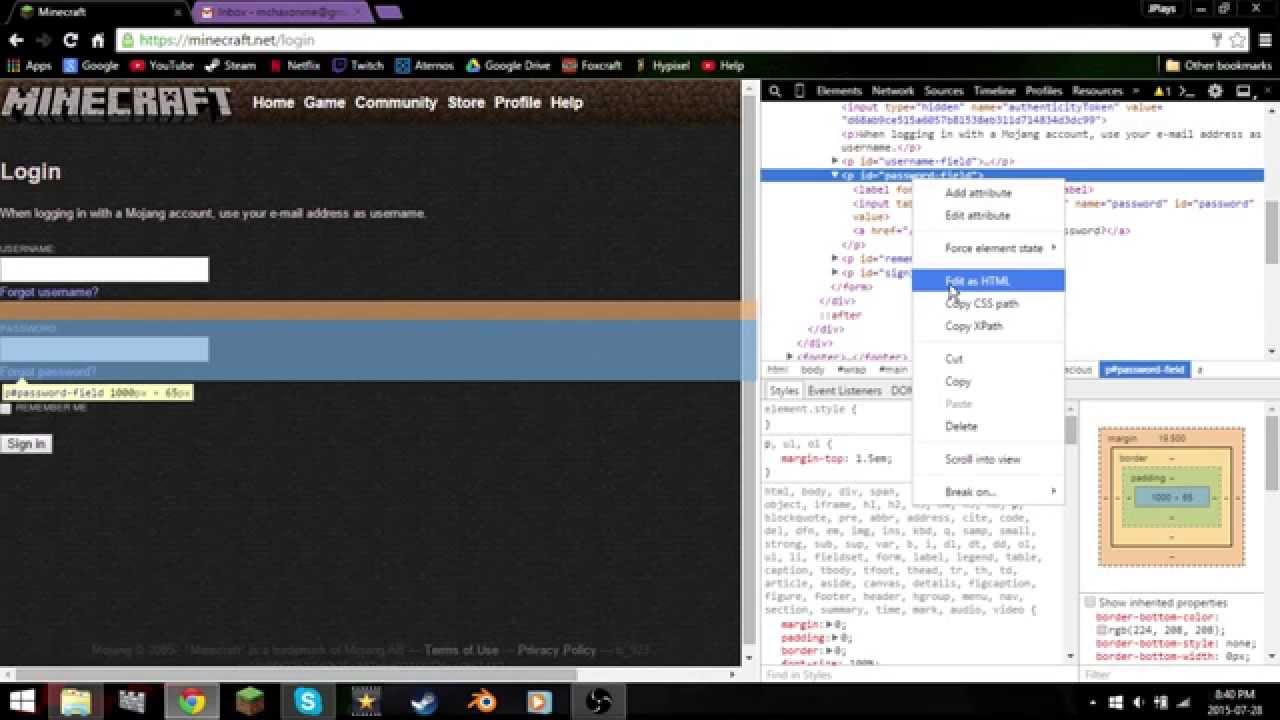Image resolution: width=1280 pixels, height=720 pixels.
Task: Open the Twitch bookmark
Action: [358, 65]
